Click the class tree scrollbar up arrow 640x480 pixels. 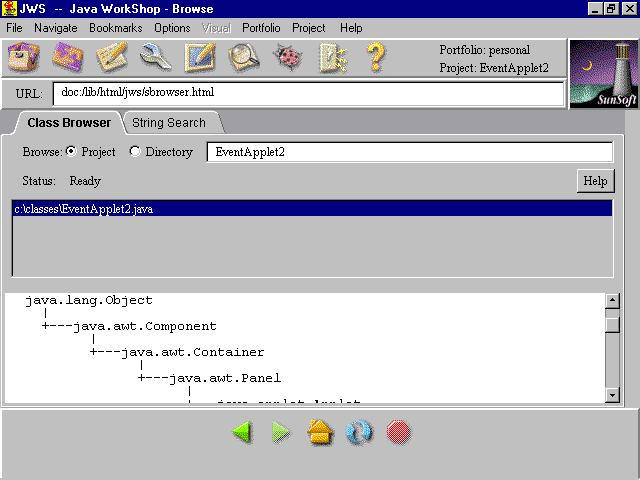click(612, 301)
